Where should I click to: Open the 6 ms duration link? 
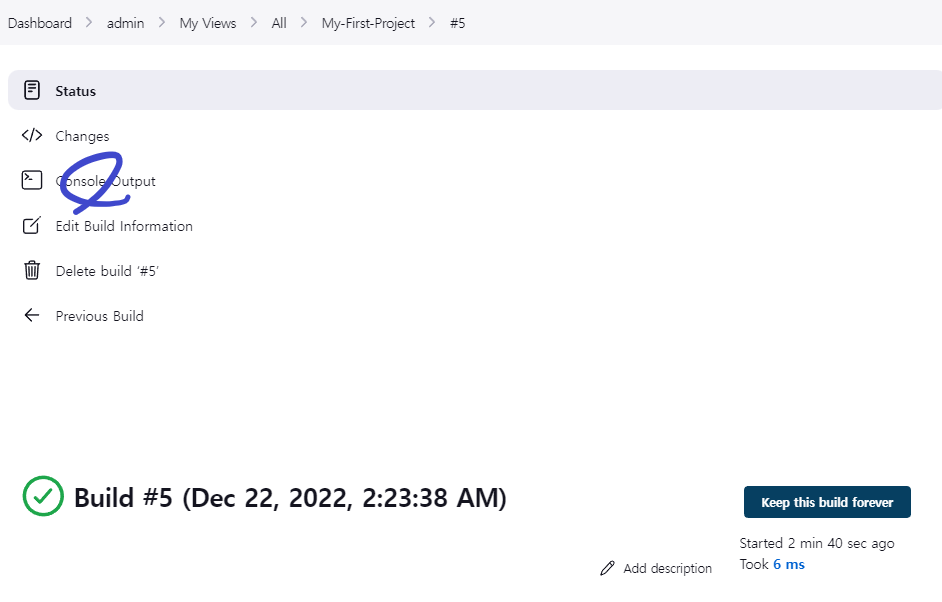click(789, 565)
